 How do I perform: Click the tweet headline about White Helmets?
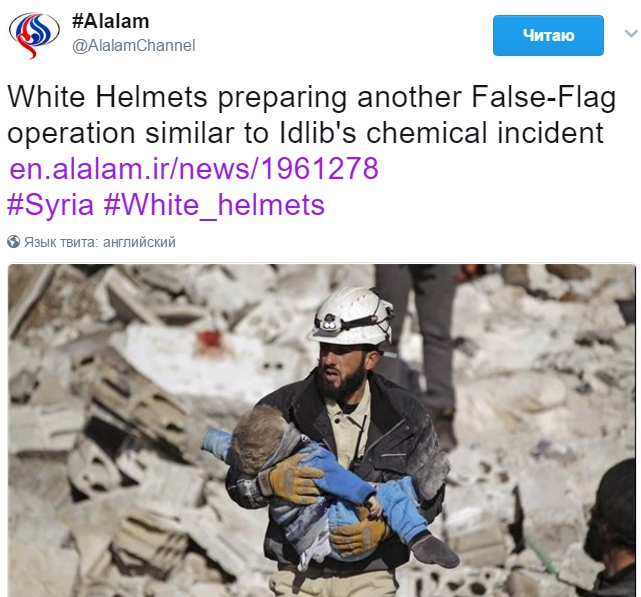pyautogui.click(x=312, y=115)
